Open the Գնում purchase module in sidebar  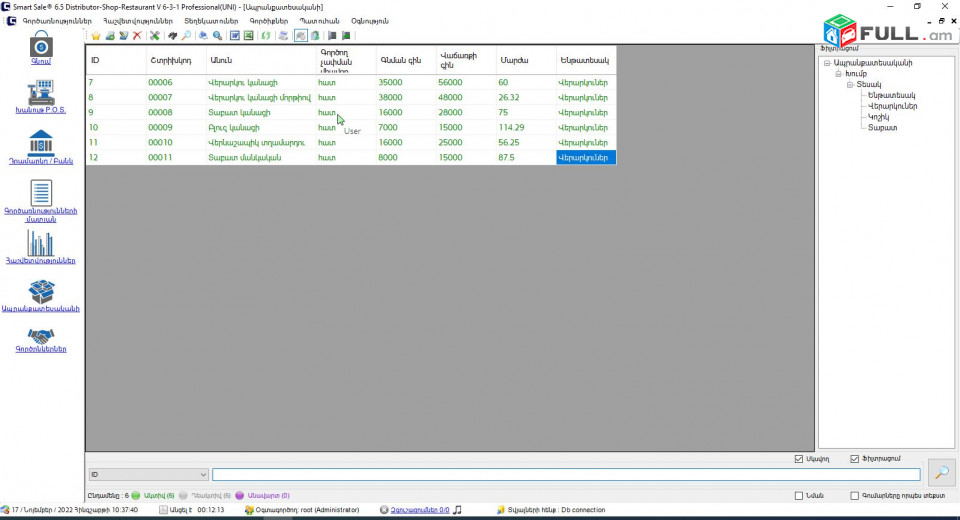click(41, 48)
